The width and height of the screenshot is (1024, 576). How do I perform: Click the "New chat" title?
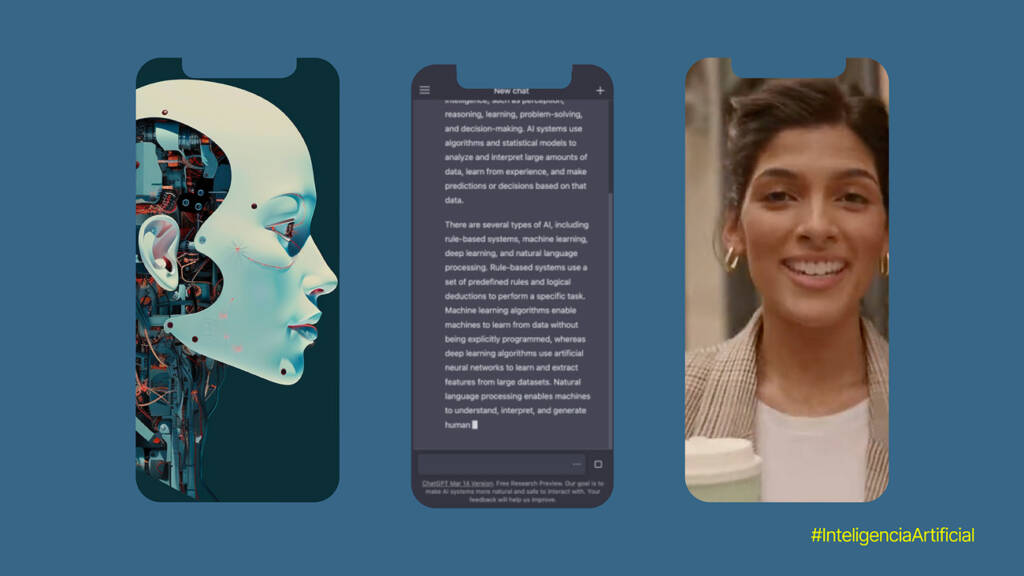pyautogui.click(x=511, y=91)
